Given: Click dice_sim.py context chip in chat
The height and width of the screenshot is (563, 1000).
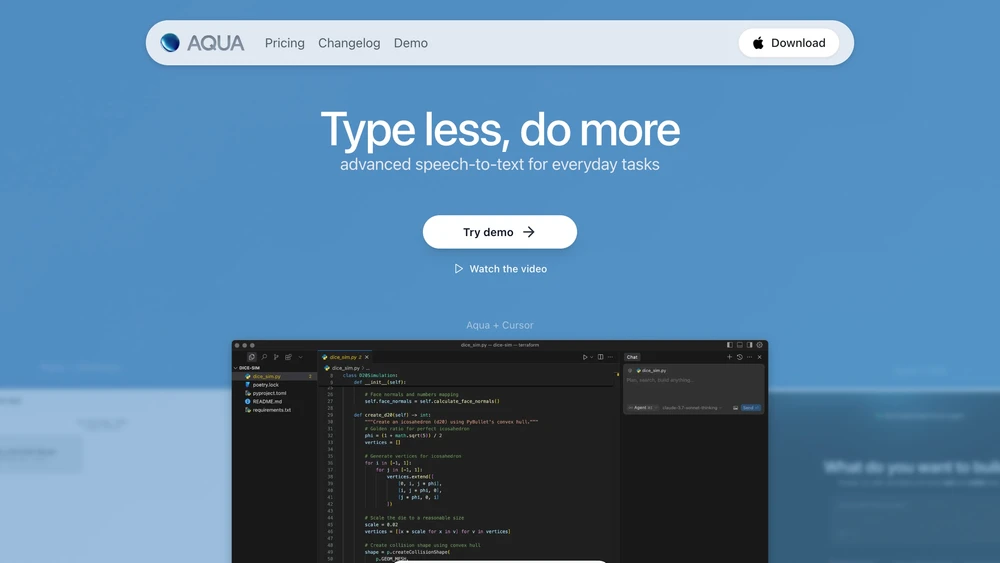Looking at the screenshot, I should pyautogui.click(x=652, y=370).
